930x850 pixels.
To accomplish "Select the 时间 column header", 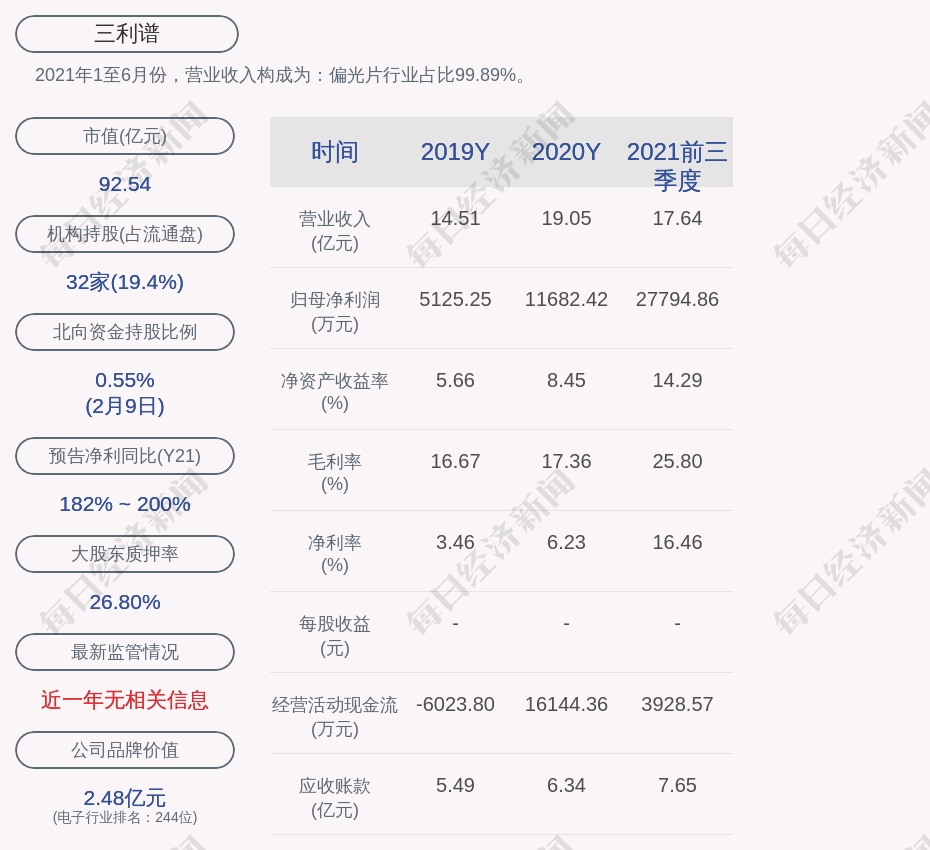I will pos(335,152).
